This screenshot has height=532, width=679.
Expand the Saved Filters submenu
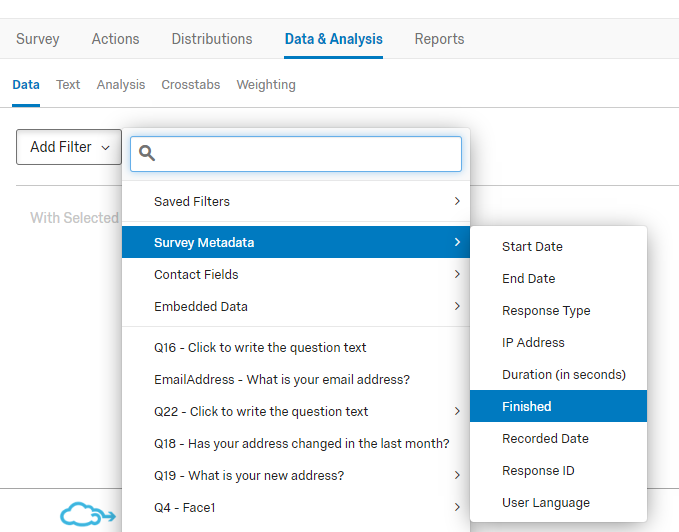click(x=296, y=201)
